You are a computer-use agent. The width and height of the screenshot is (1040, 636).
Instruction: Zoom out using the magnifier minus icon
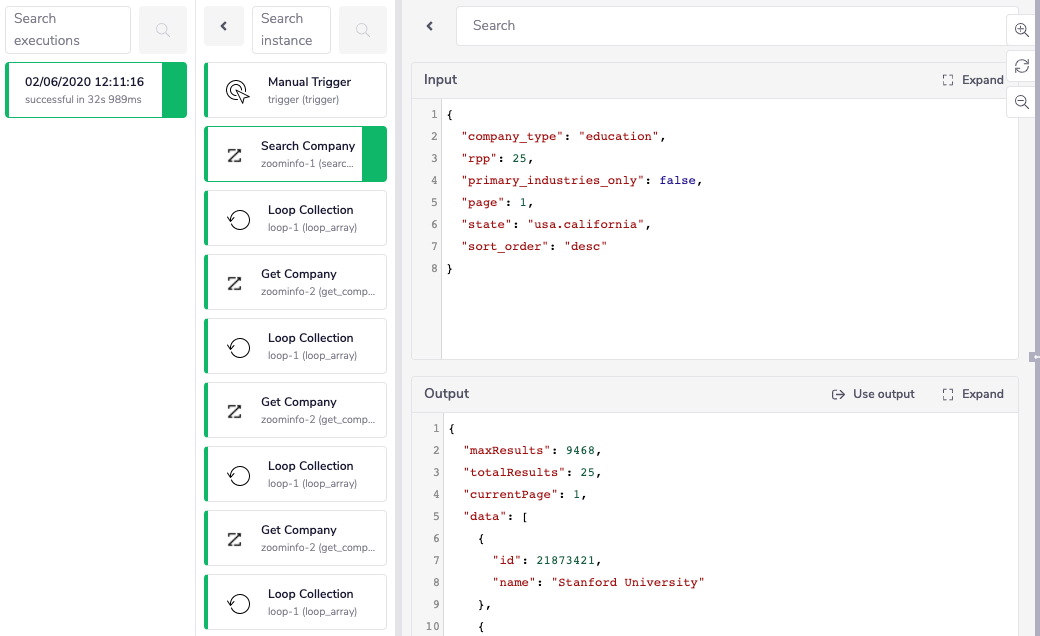tap(1021, 102)
